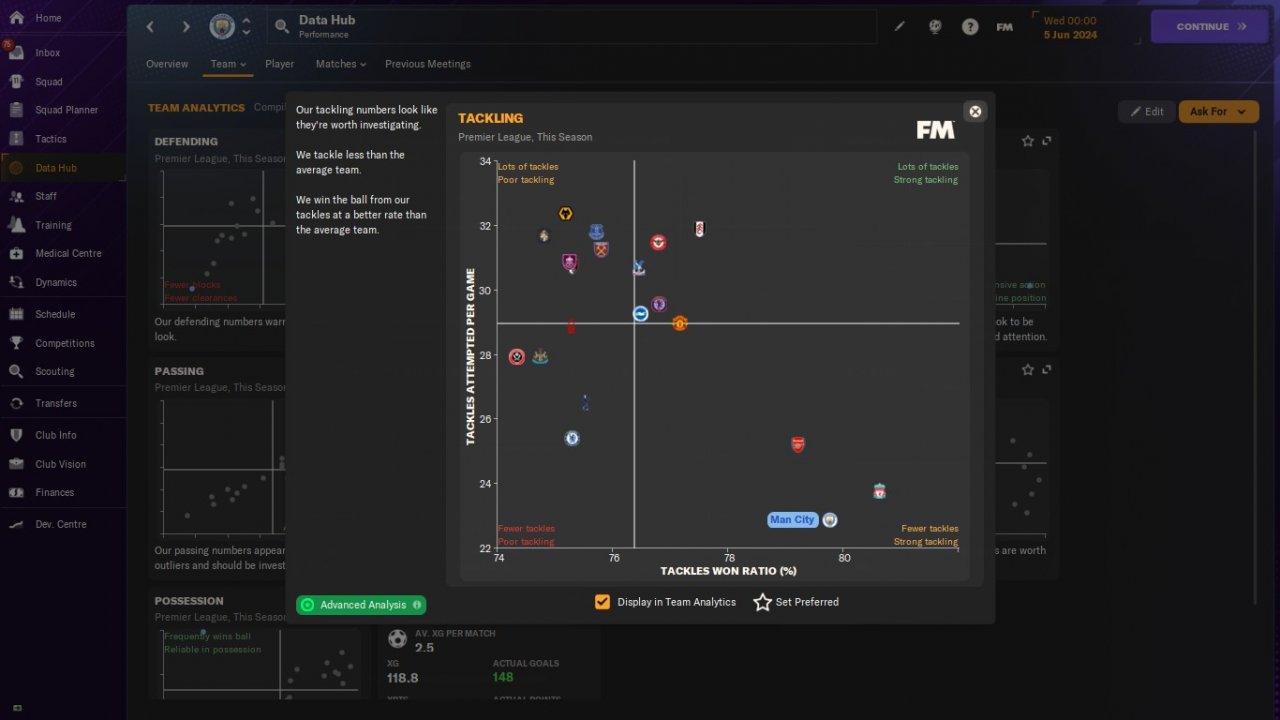
Task: Expand the Matches tab dropdown
Action: point(341,64)
